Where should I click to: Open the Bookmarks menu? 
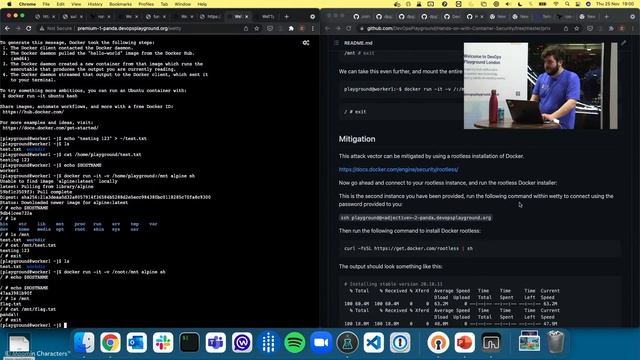coord(120,4)
